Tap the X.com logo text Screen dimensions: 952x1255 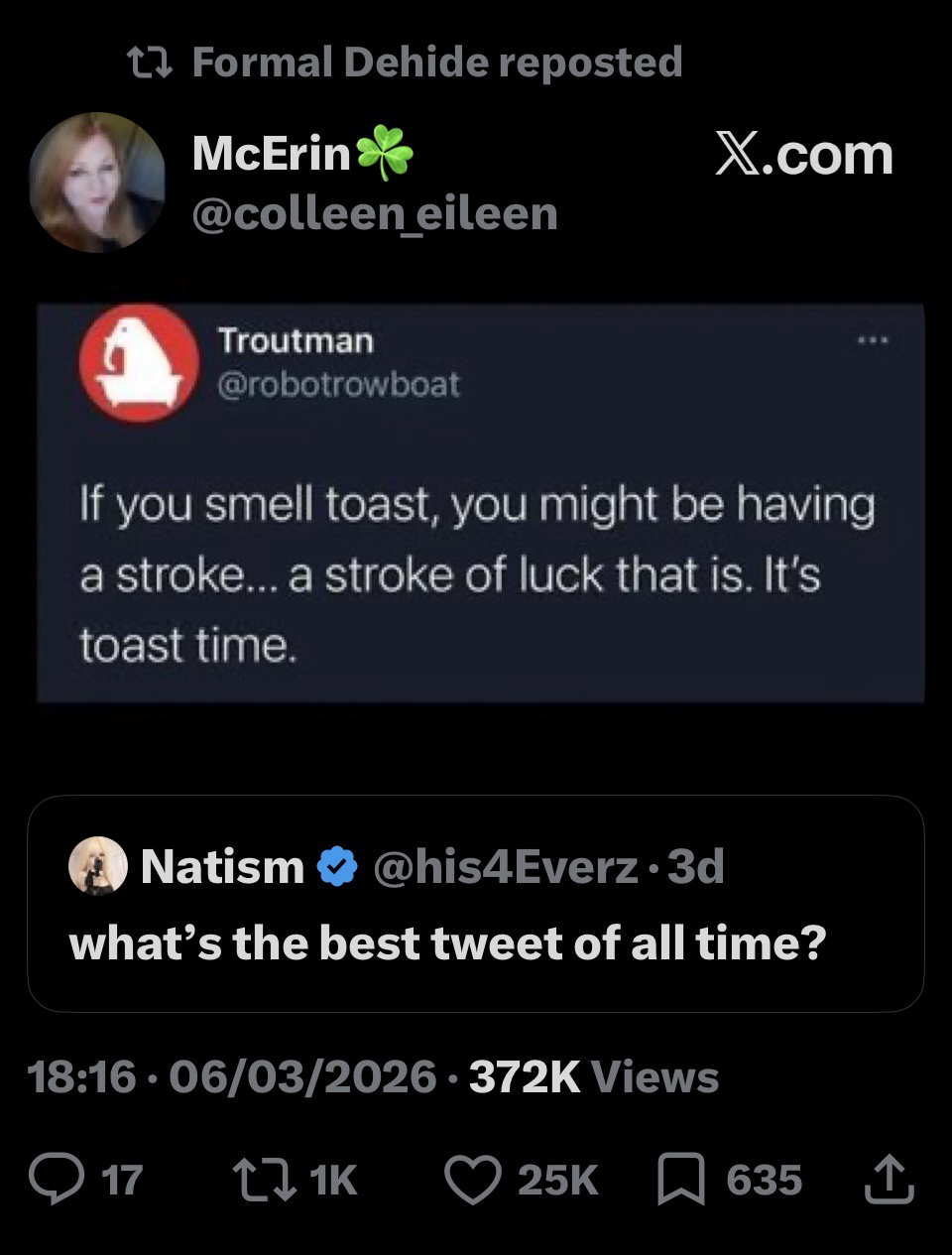[803, 155]
